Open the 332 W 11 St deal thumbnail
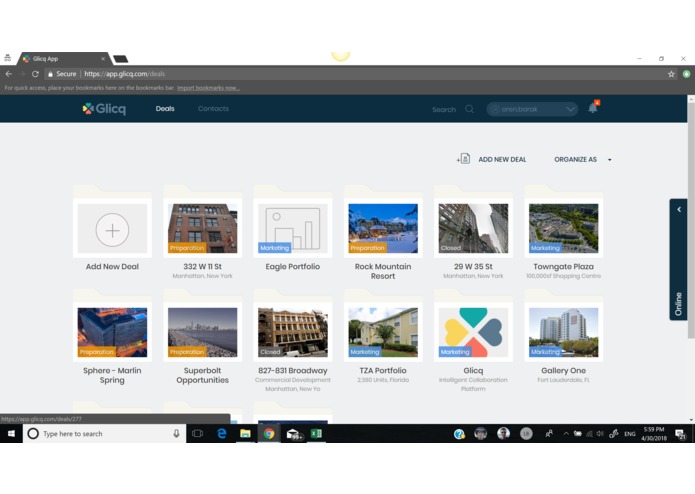 pos(203,229)
